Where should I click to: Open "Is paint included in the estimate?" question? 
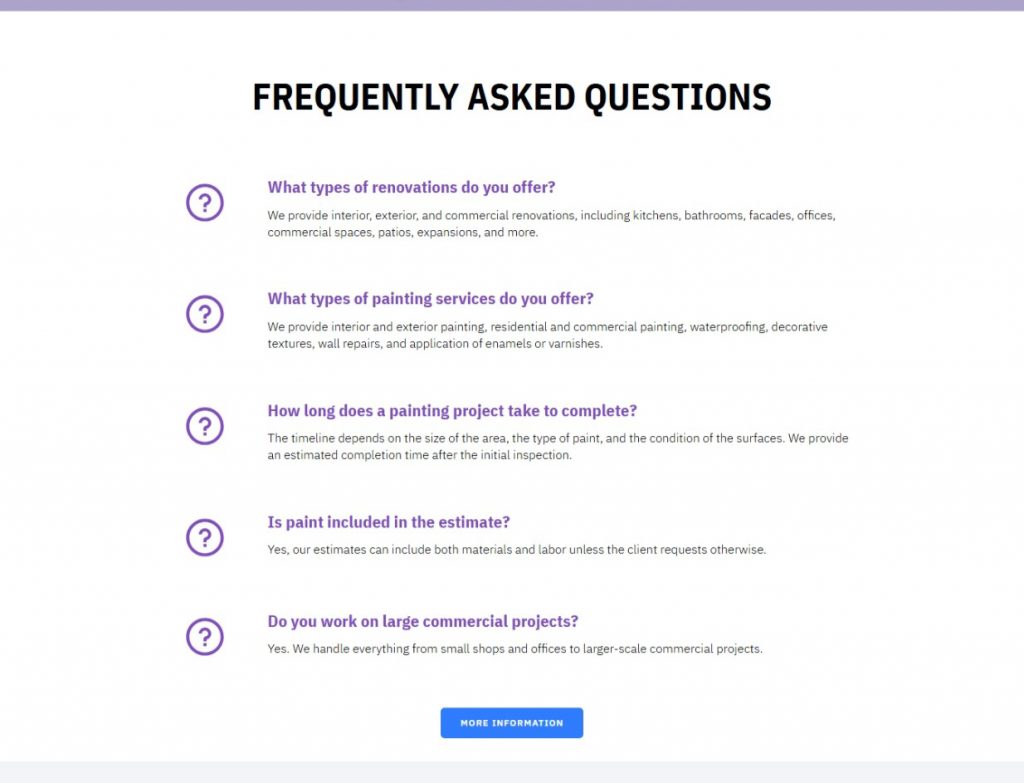(389, 522)
